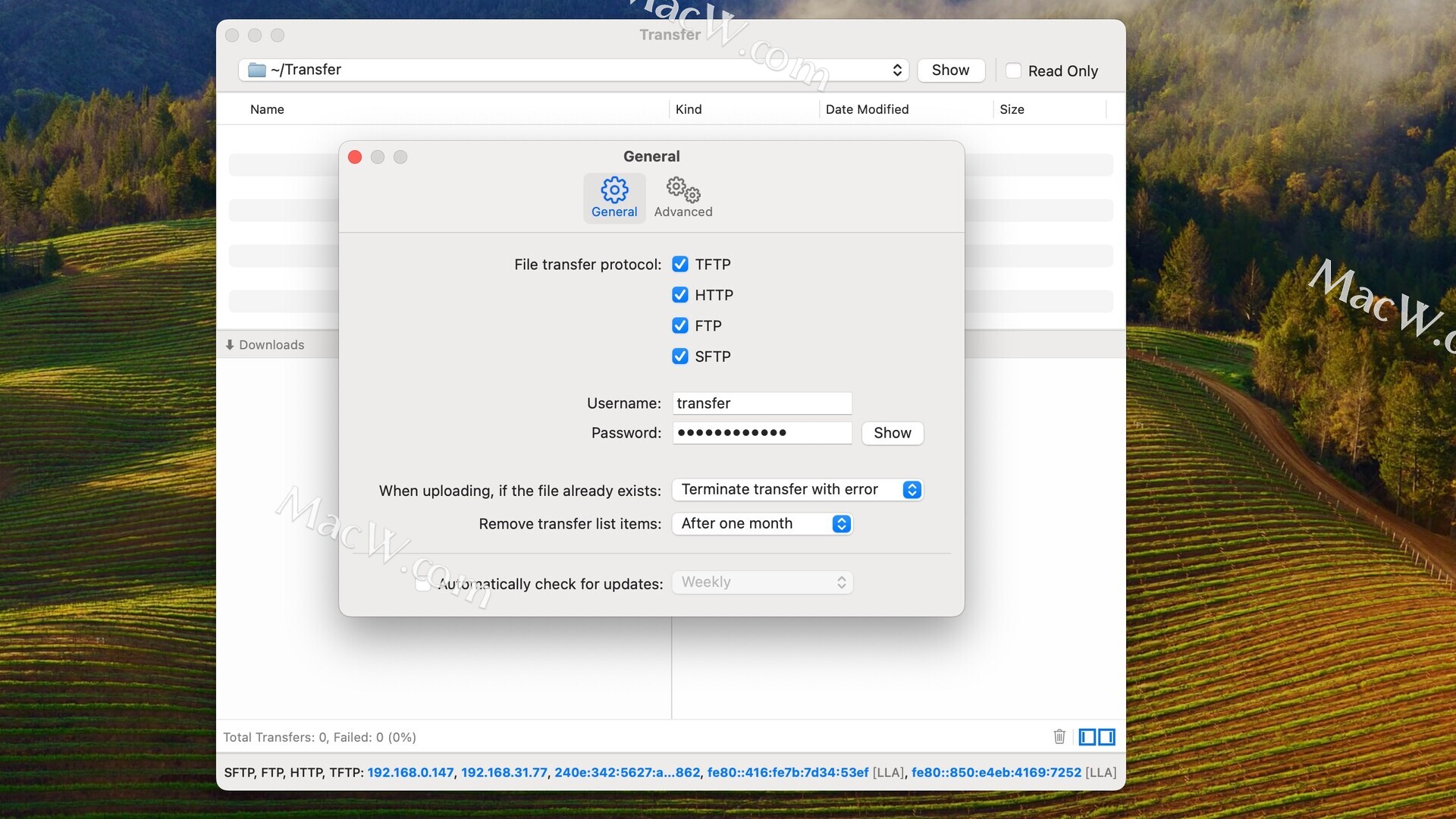Sort by the Date Modified column
1456x819 pixels.
click(867, 109)
